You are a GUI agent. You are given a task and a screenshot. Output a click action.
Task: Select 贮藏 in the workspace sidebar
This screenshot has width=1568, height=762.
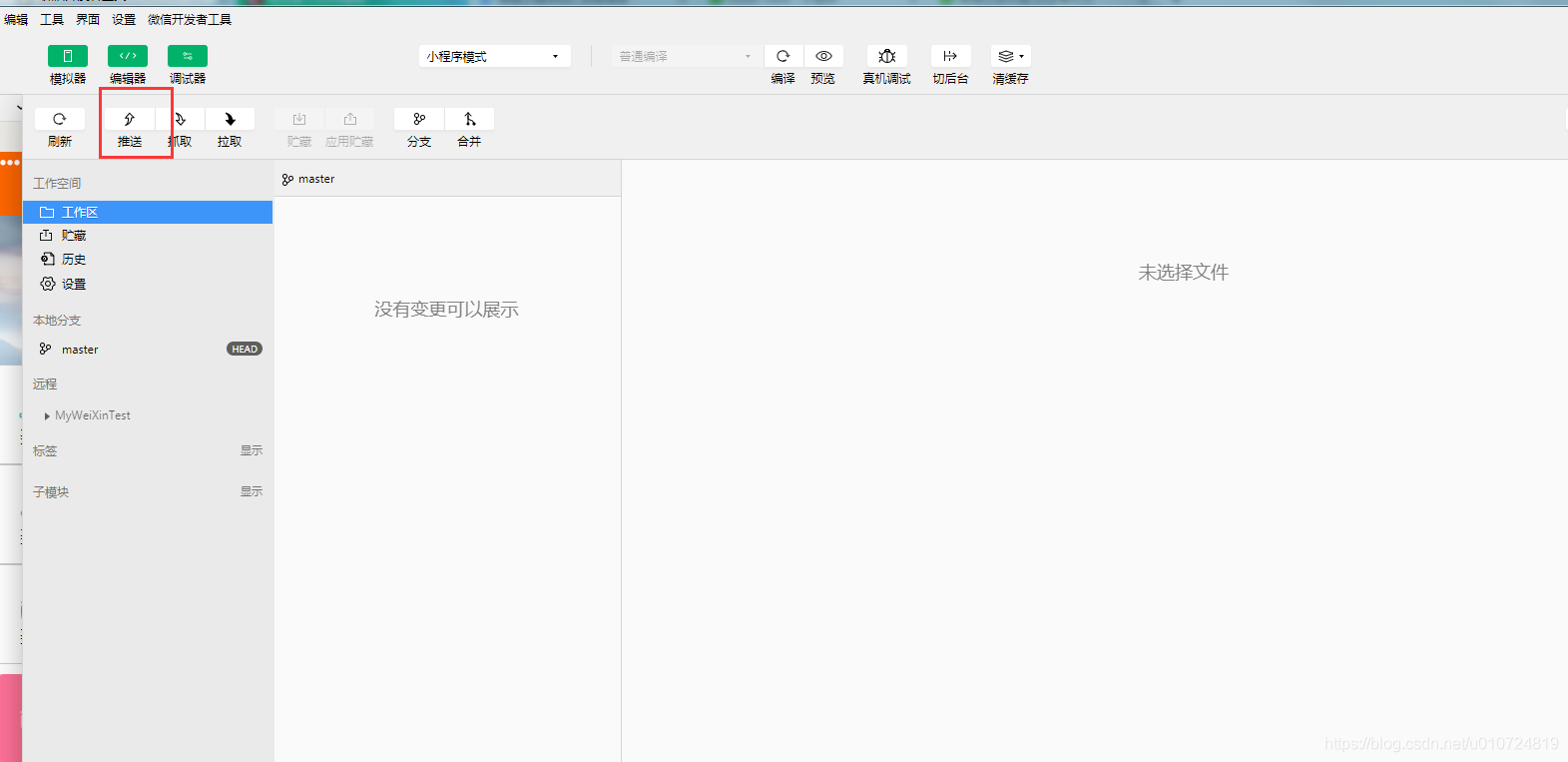(x=148, y=236)
